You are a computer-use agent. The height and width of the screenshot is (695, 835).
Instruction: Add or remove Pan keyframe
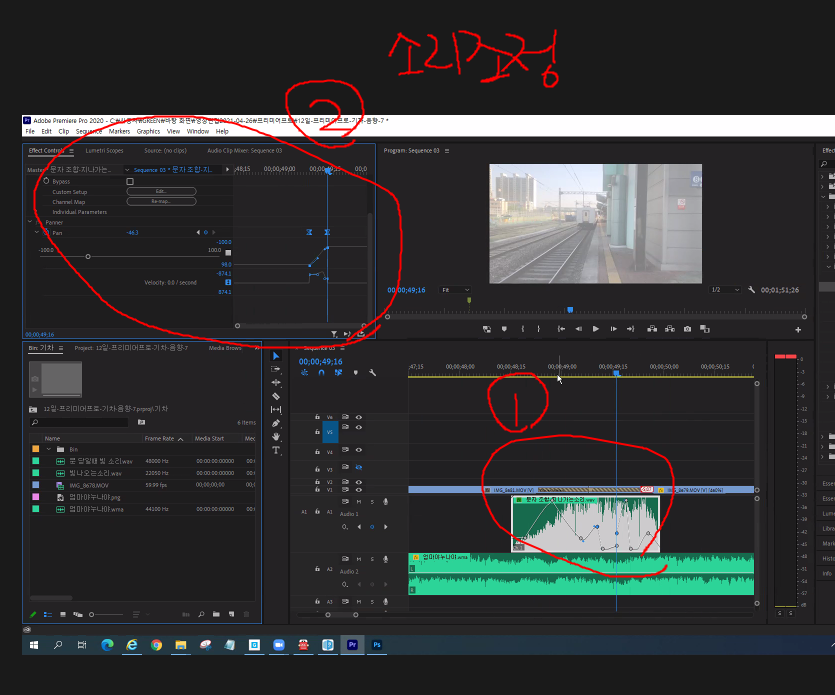click(206, 232)
